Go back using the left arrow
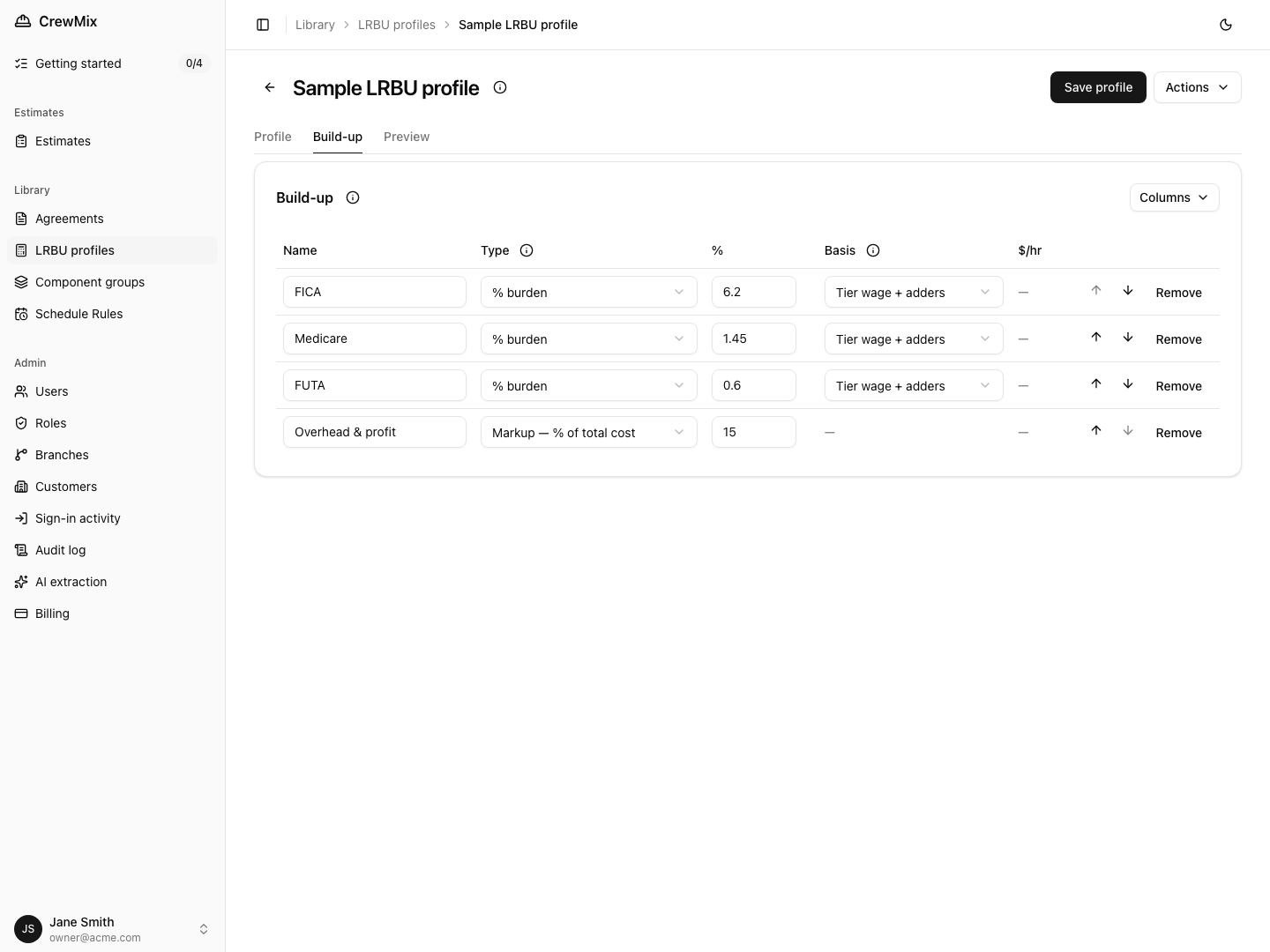The height and width of the screenshot is (952, 1270). pyautogui.click(x=270, y=87)
